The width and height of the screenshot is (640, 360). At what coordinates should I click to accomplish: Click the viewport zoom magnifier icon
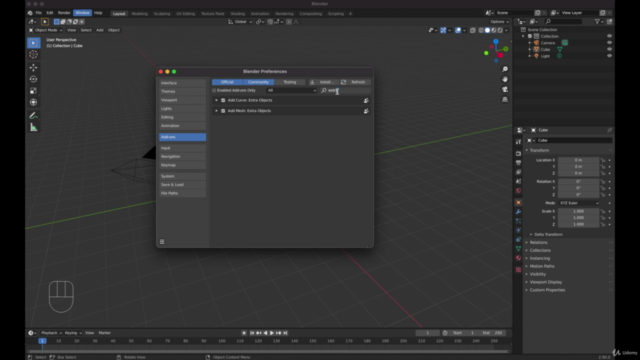[x=505, y=69]
